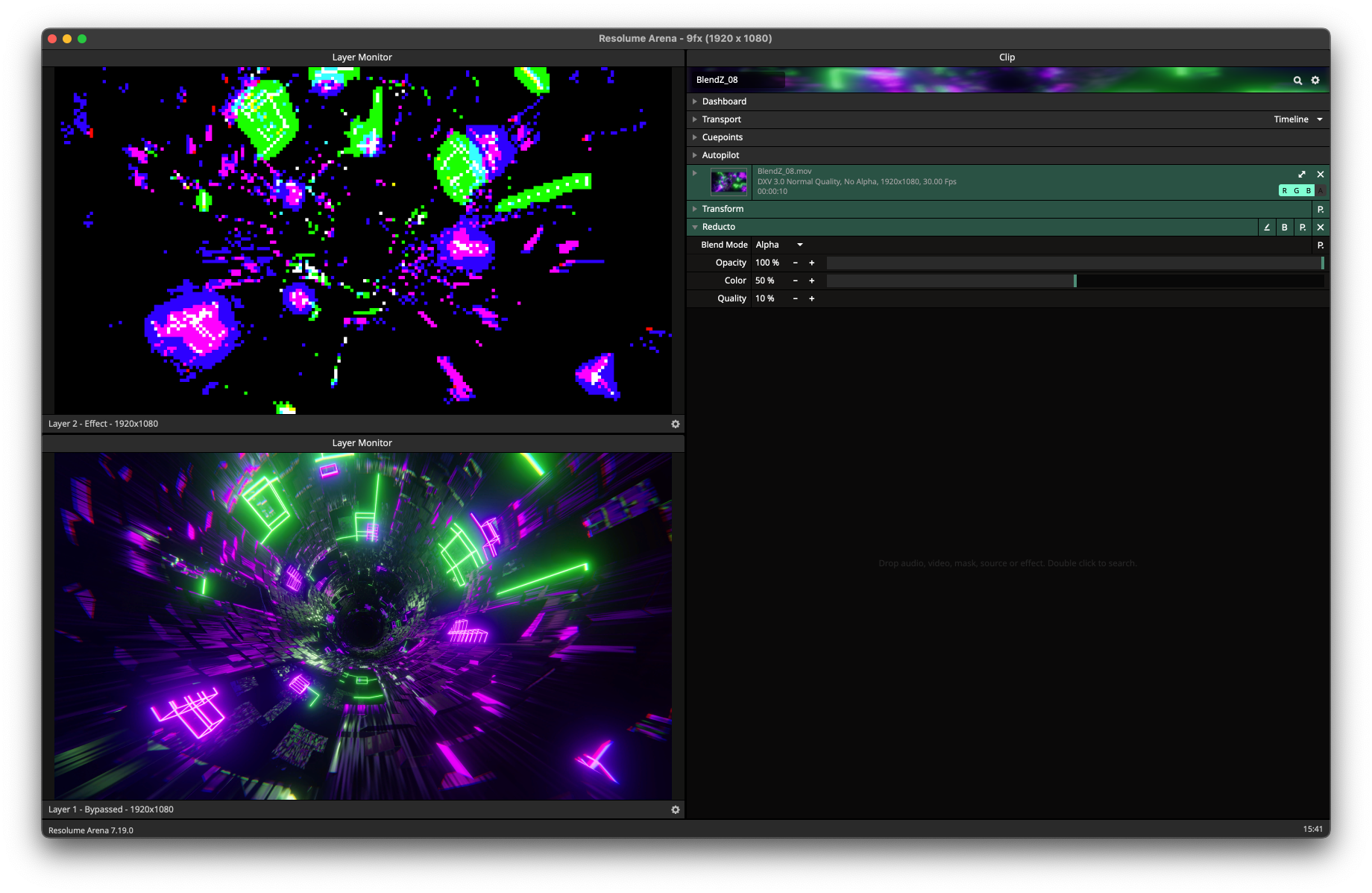Open the Reducto preset P button
Viewport: 1372px width, 893px height.
[x=1303, y=228]
